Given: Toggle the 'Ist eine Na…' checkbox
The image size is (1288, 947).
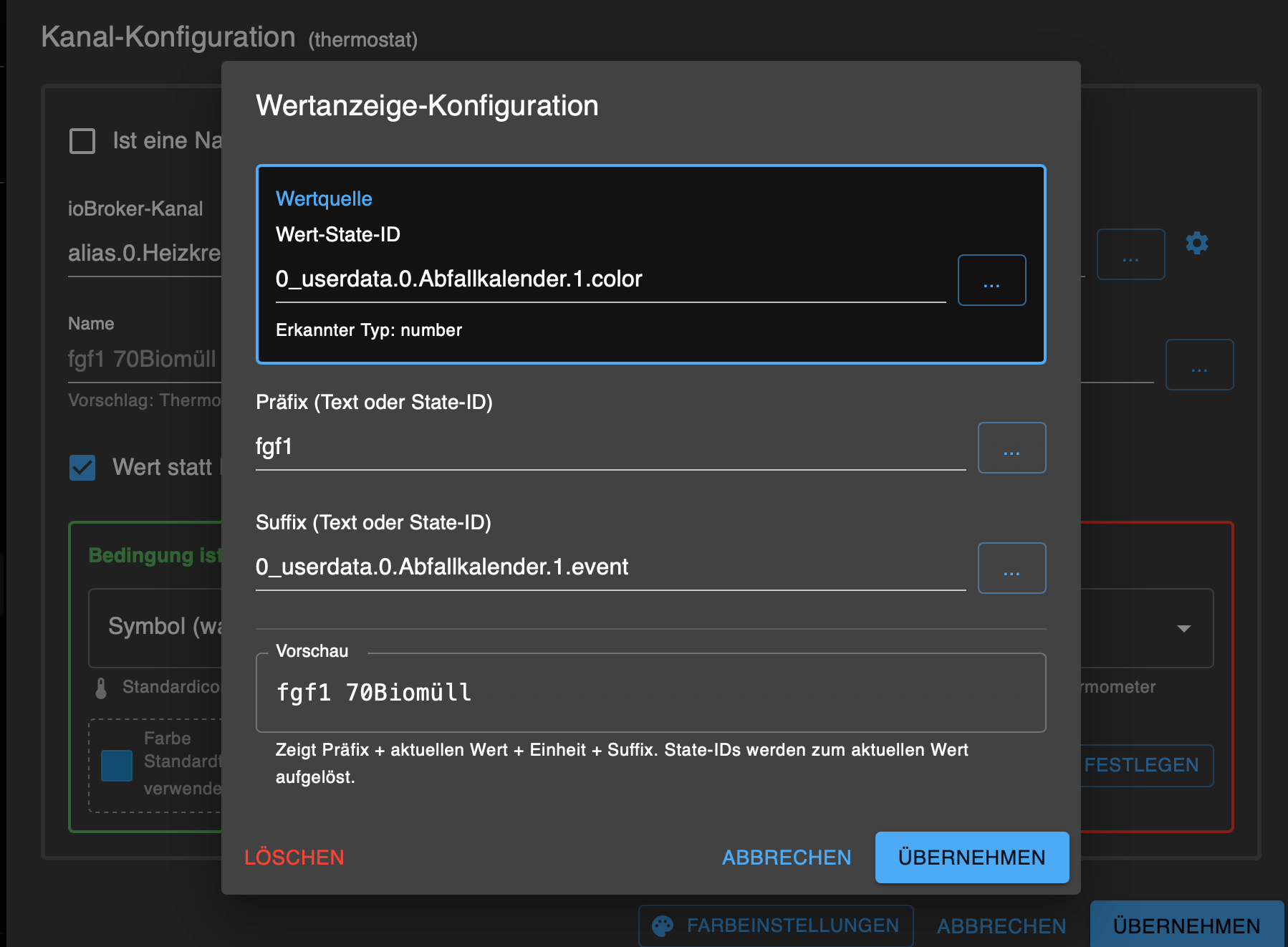Looking at the screenshot, I should point(82,141).
